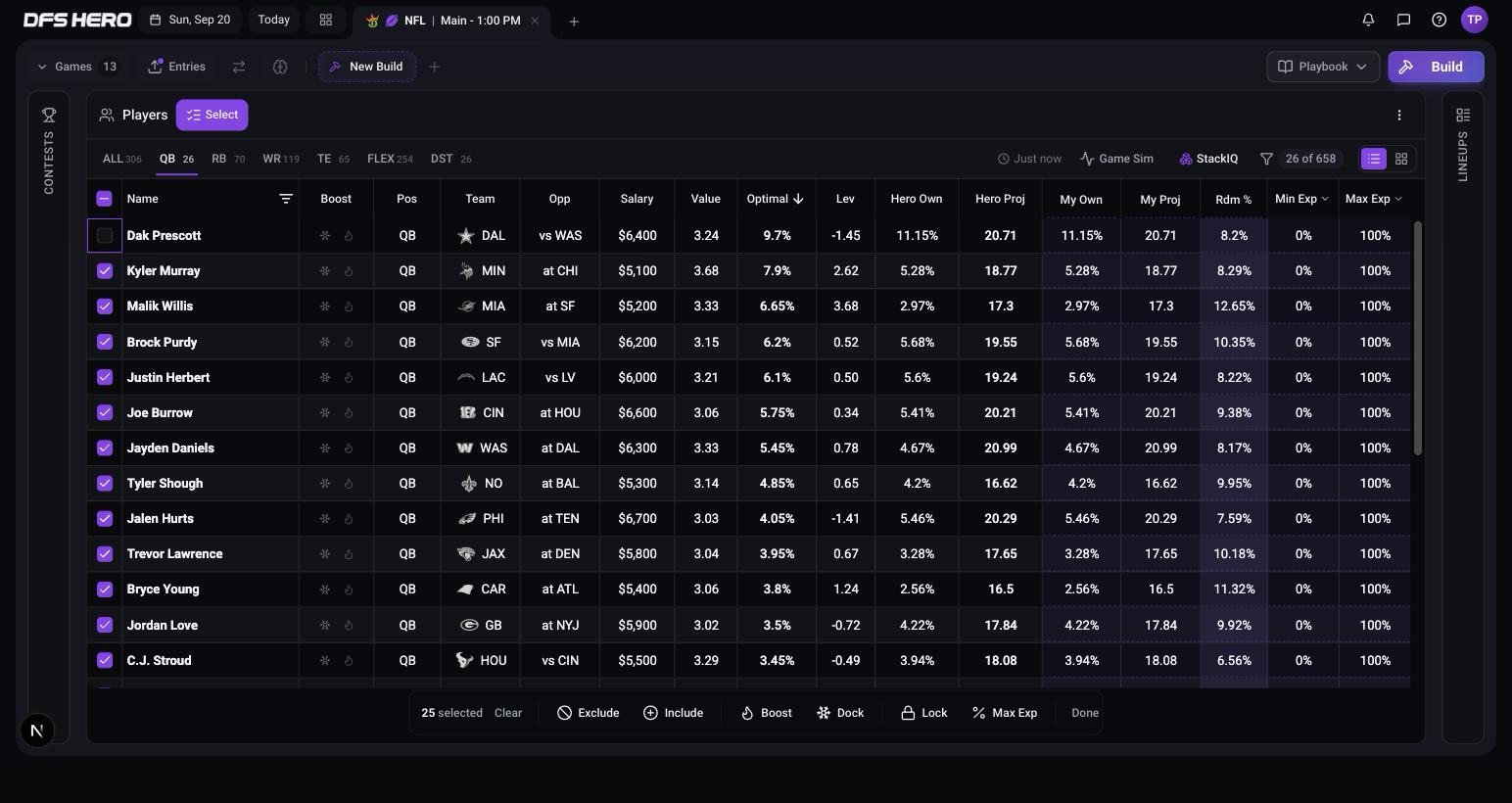
Task: Open the Min Exp column dropdown
Action: click(x=1301, y=199)
